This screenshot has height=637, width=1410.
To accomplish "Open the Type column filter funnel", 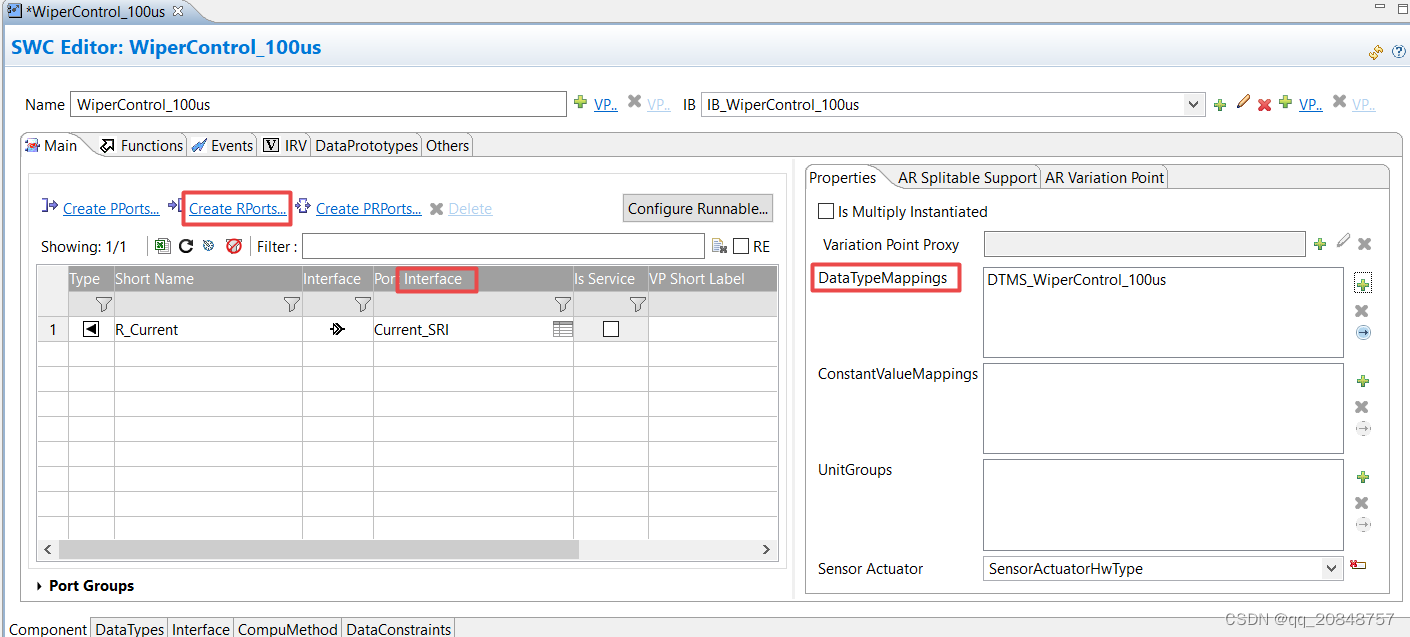I will click(x=103, y=304).
